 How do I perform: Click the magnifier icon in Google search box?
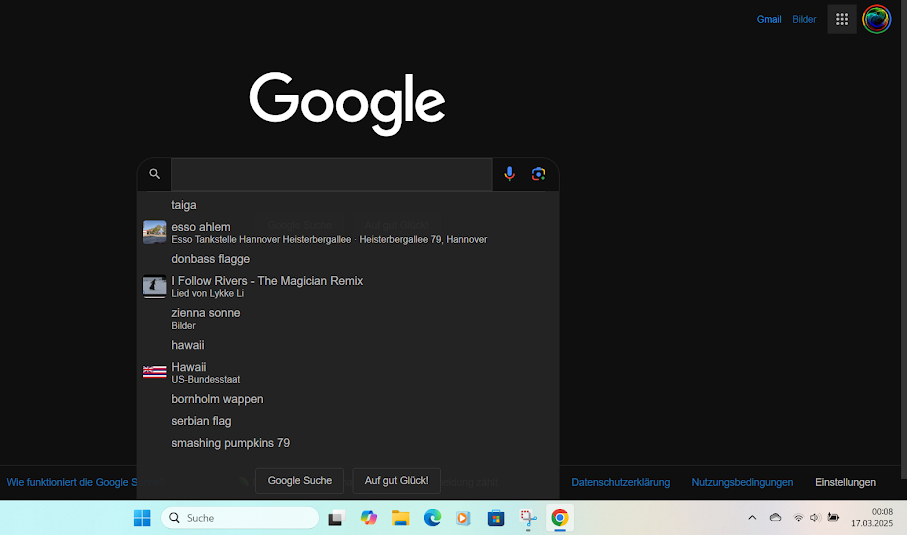[154, 174]
